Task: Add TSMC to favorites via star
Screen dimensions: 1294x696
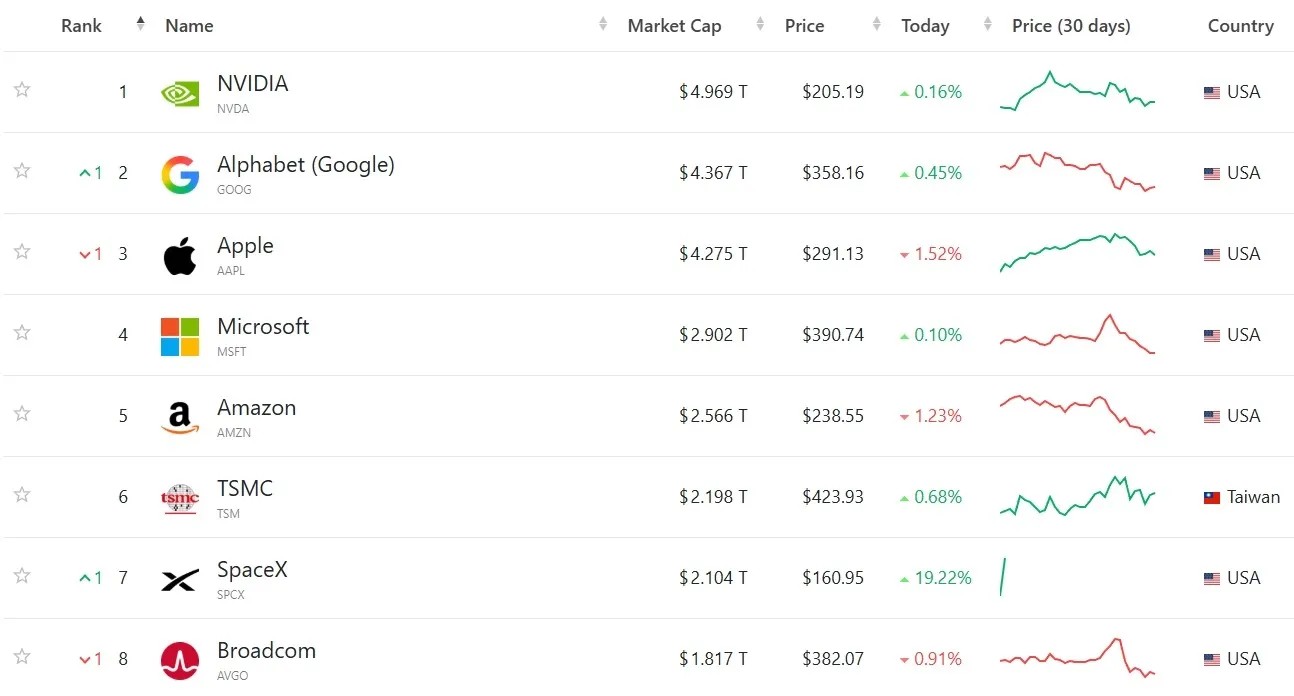Action: pos(22,495)
